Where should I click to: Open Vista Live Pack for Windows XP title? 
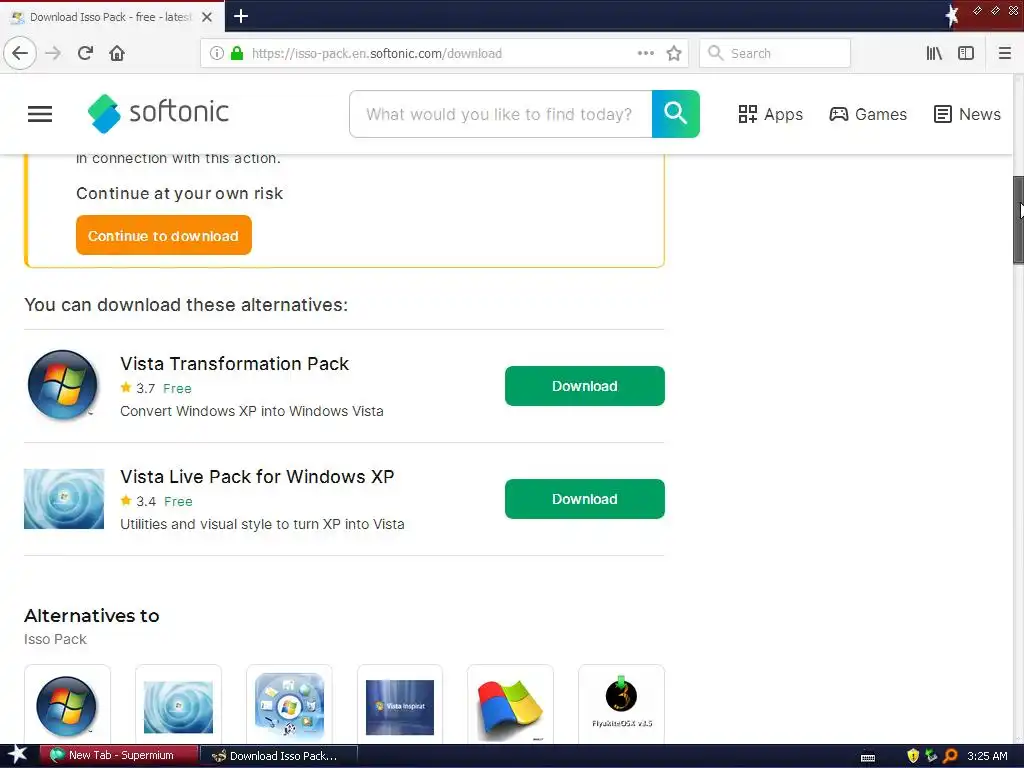pos(257,477)
